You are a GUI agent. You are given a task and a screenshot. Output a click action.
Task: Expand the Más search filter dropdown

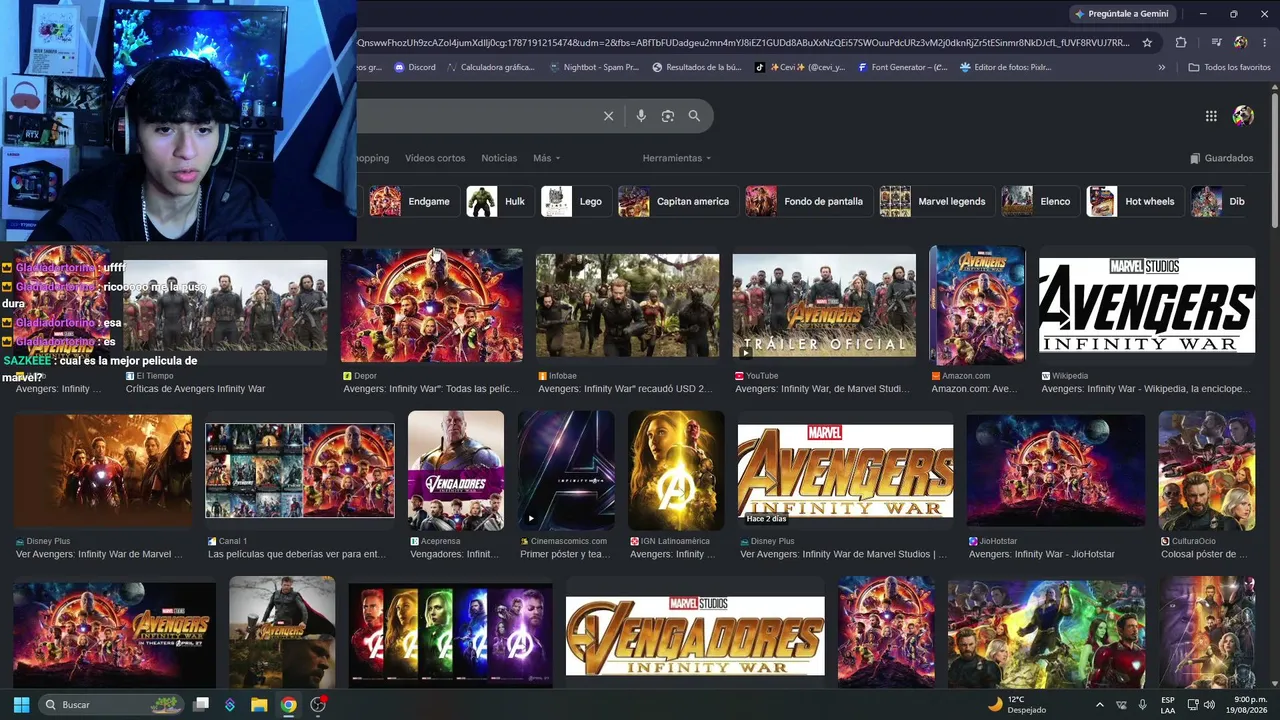pyautogui.click(x=546, y=158)
